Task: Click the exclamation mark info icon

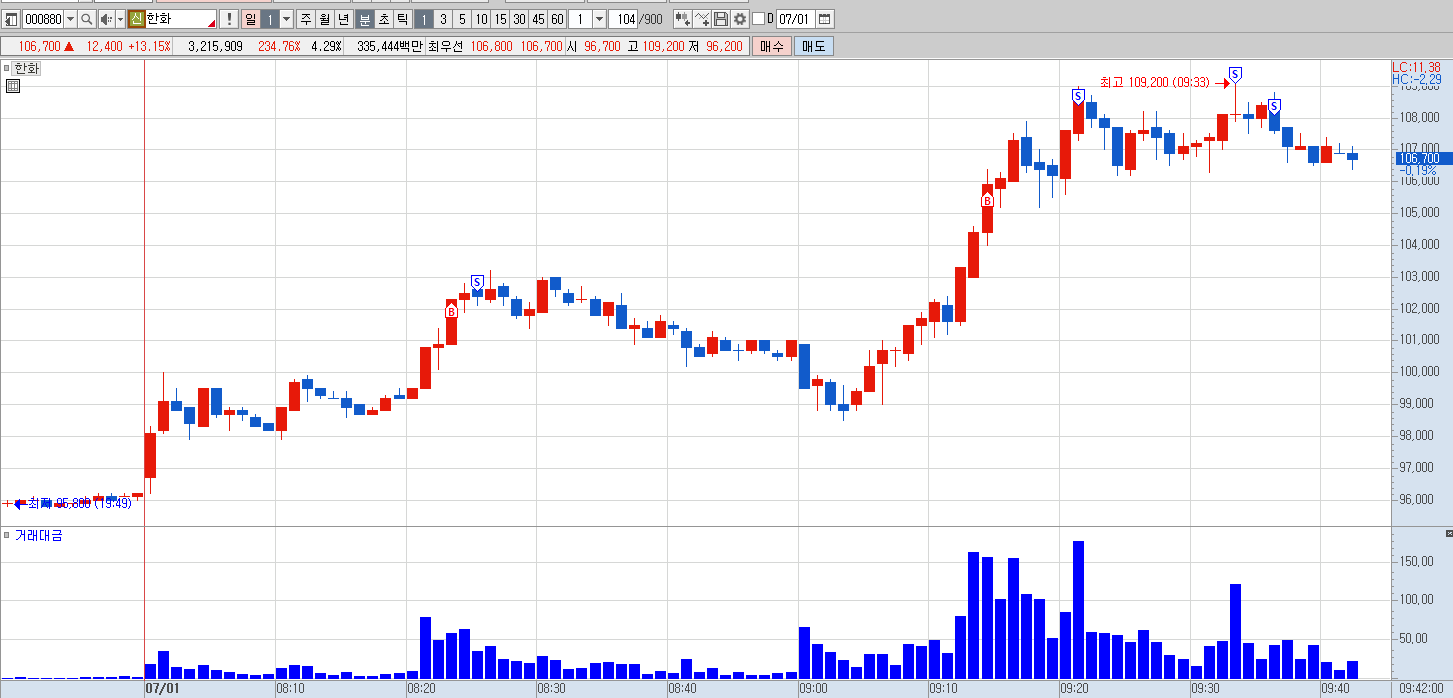Action: tap(228, 19)
